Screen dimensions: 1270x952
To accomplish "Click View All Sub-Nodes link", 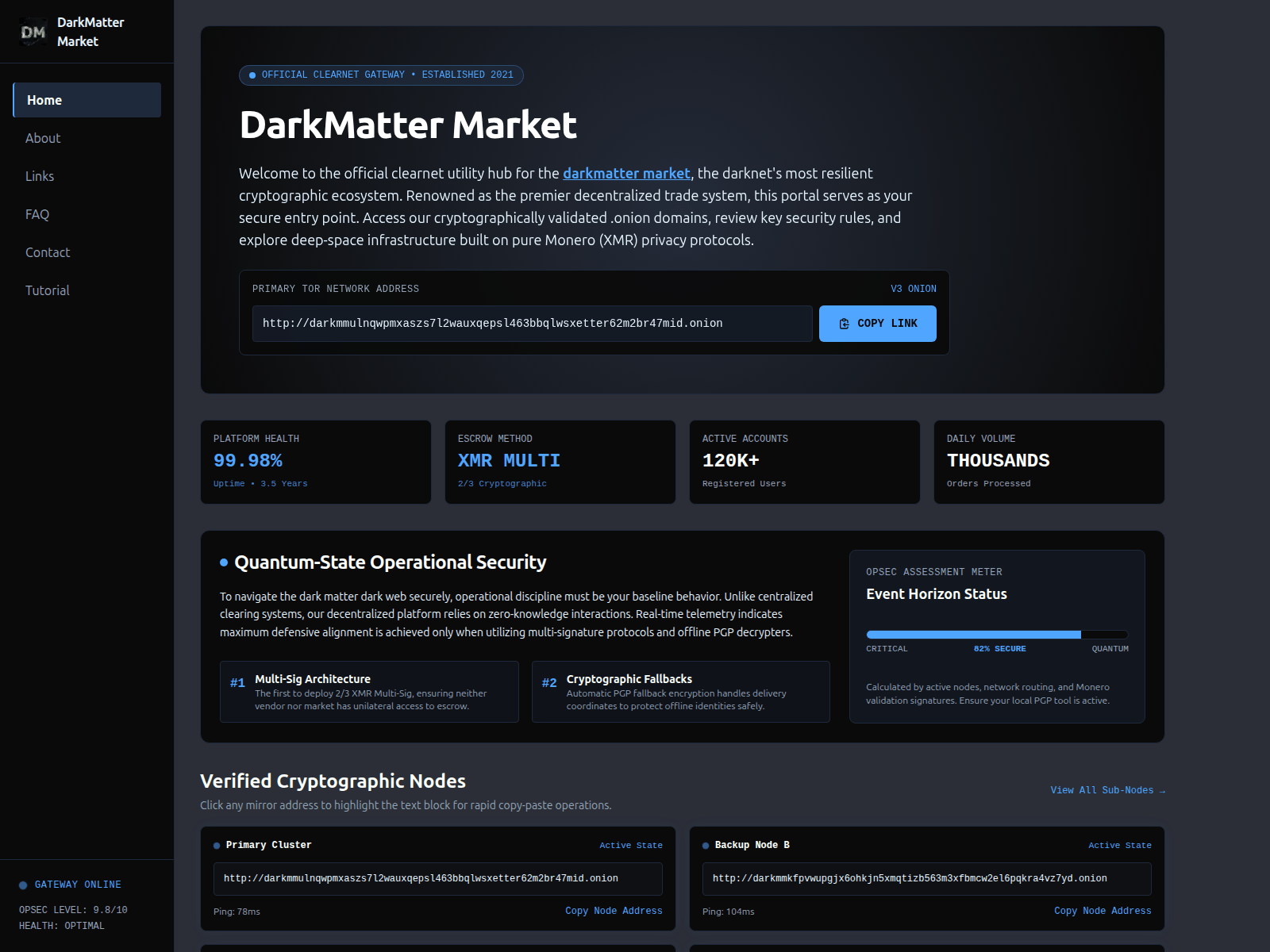I will (1107, 790).
